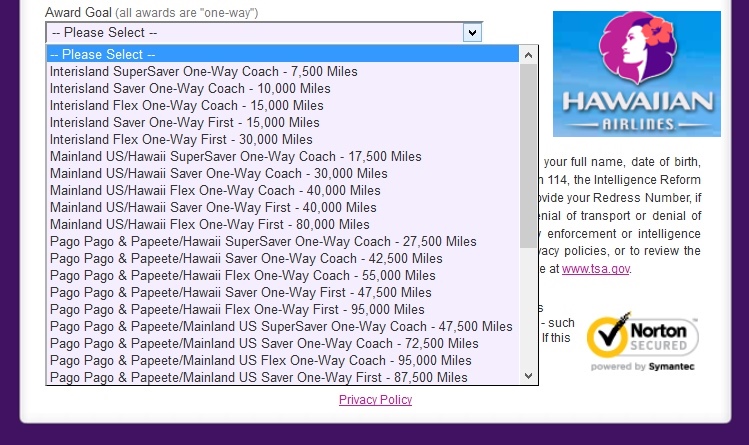Image resolution: width=749 pixels, height=445 pixels.
Task: Choose Interisland SuperSaver One-Way Coach 7,500 Miles
Action: 283,71
